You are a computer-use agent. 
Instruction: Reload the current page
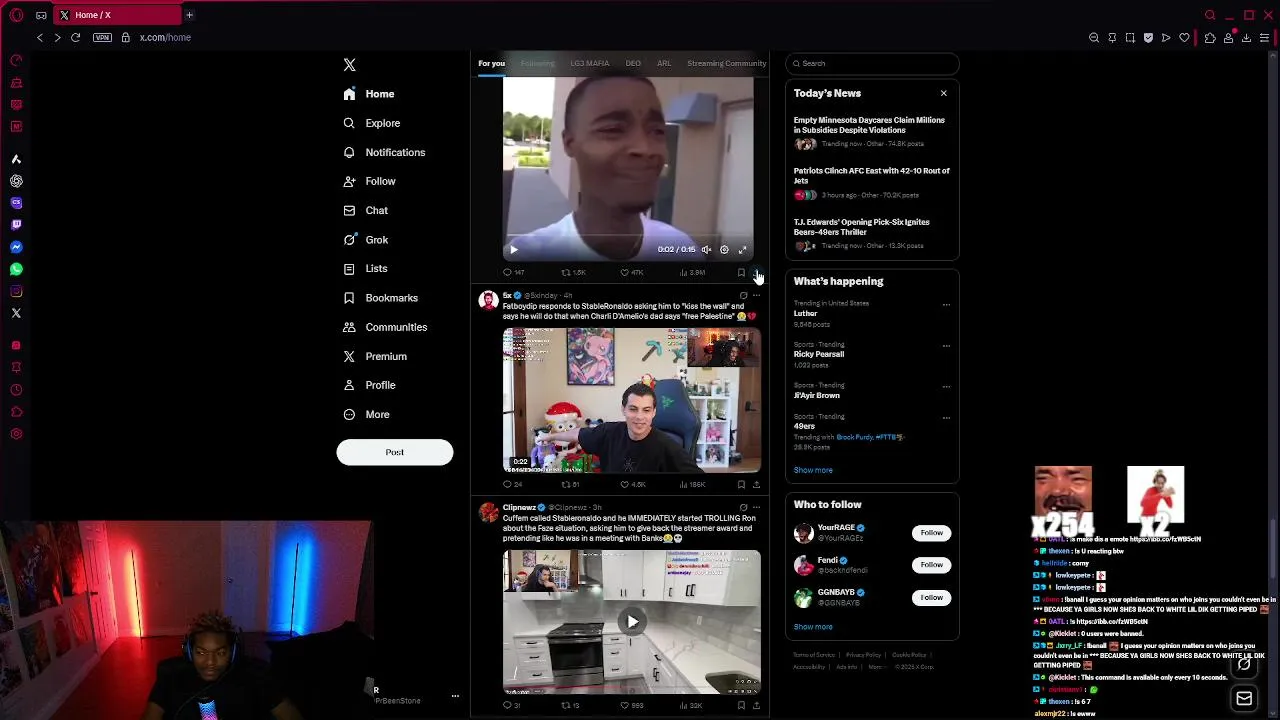75,37
